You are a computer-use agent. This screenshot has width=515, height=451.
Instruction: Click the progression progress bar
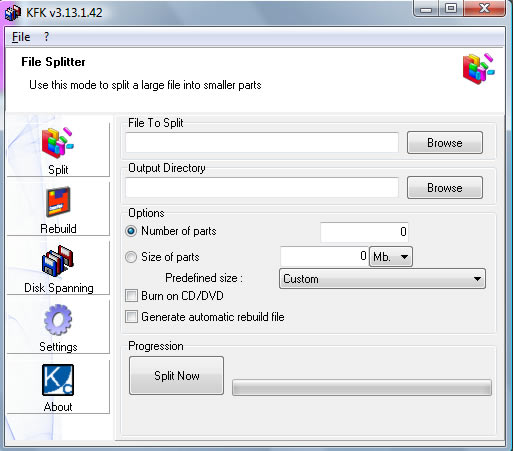click(362, 387)
